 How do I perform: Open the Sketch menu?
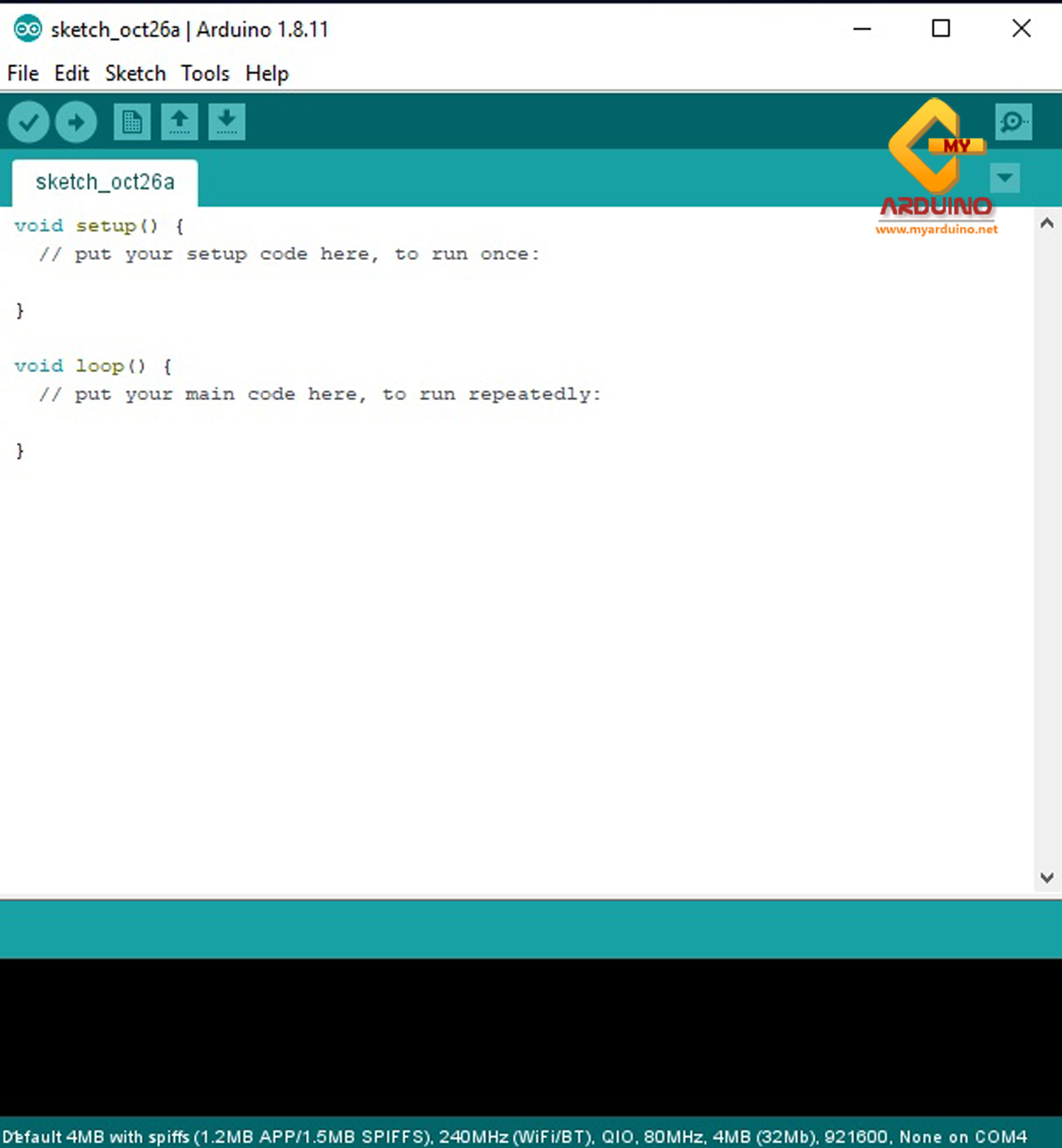tap(135, 74)
